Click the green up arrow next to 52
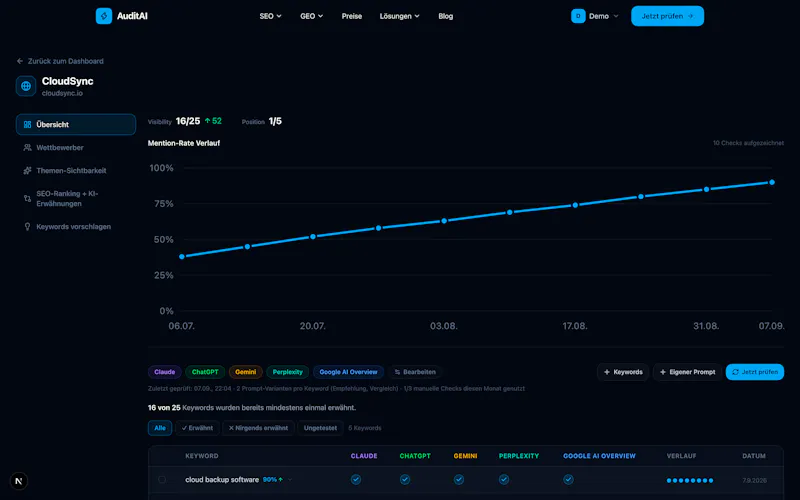 point(208,121)
